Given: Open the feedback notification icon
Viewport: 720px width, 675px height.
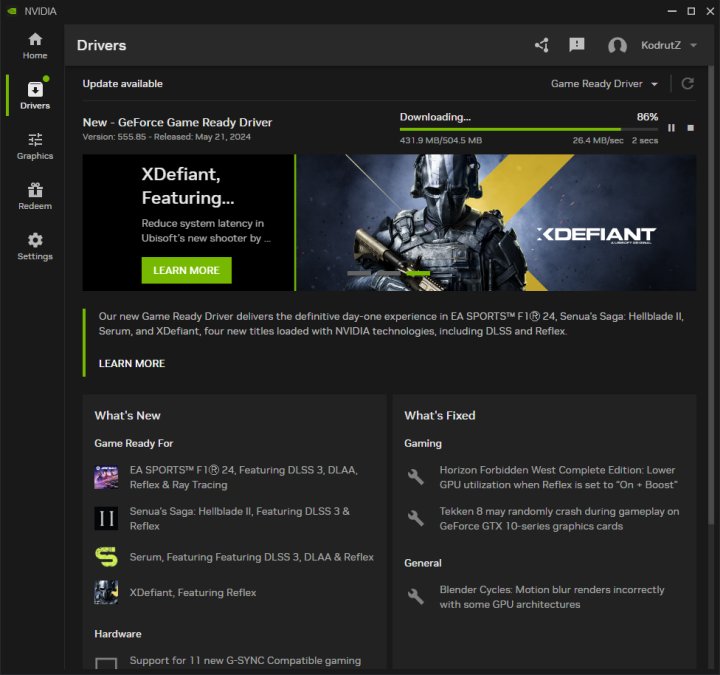Looking at the screenshot, I should click(x=576, y=45).
